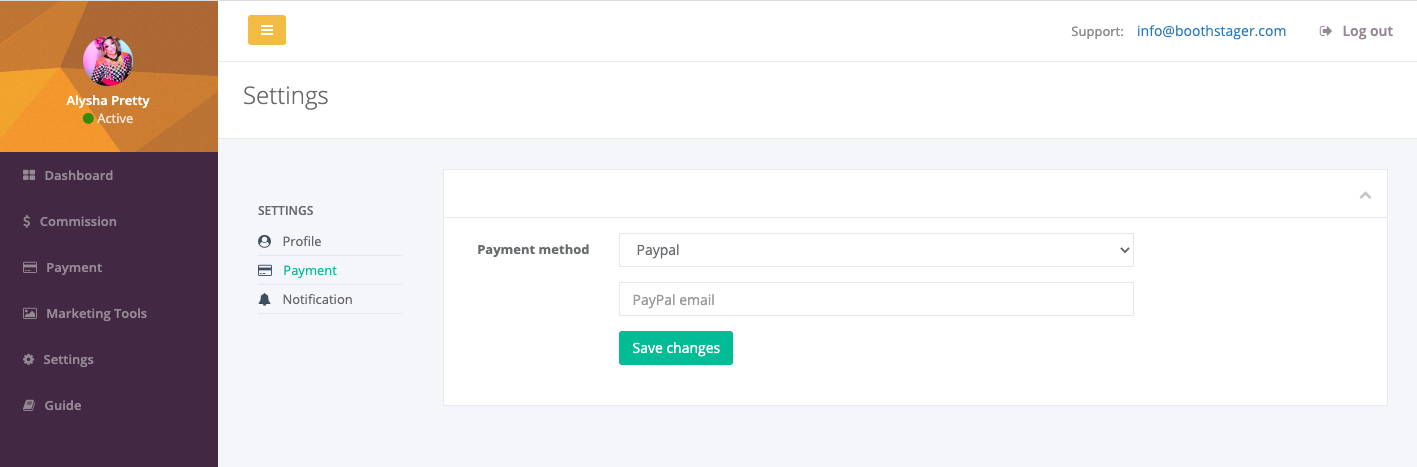Screen dimensions: 1417x467
Task: Click the Notification bell icon
Action: [264, 299]
